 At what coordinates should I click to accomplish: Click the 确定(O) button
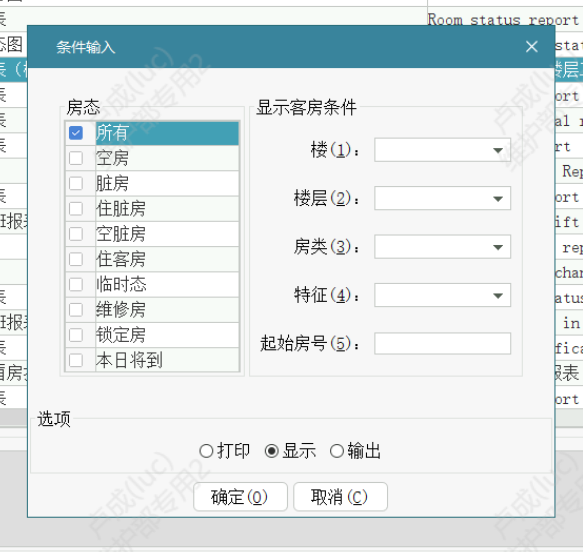(240, 497)
